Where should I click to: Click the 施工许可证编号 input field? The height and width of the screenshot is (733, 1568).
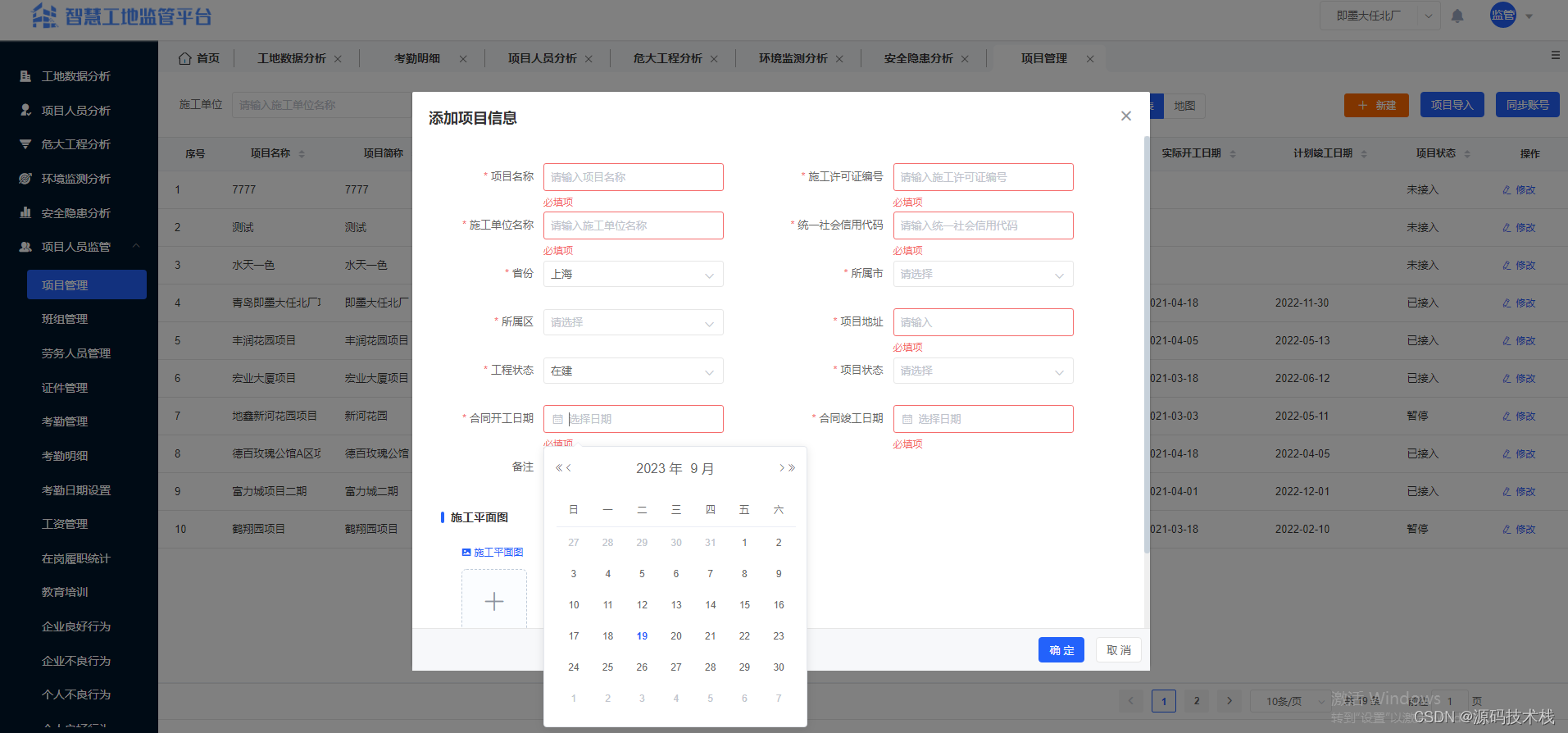click(983, 177)
